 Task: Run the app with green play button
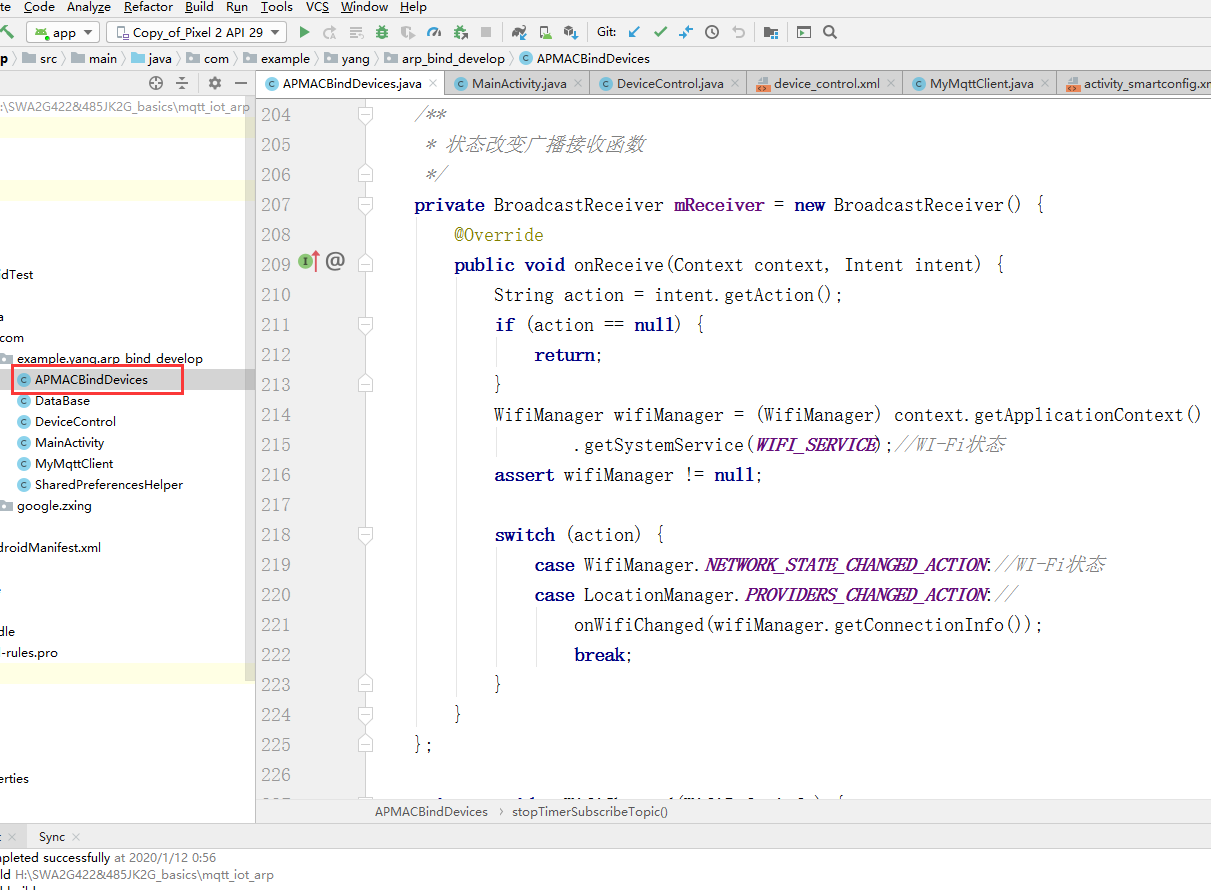(304, 32)
